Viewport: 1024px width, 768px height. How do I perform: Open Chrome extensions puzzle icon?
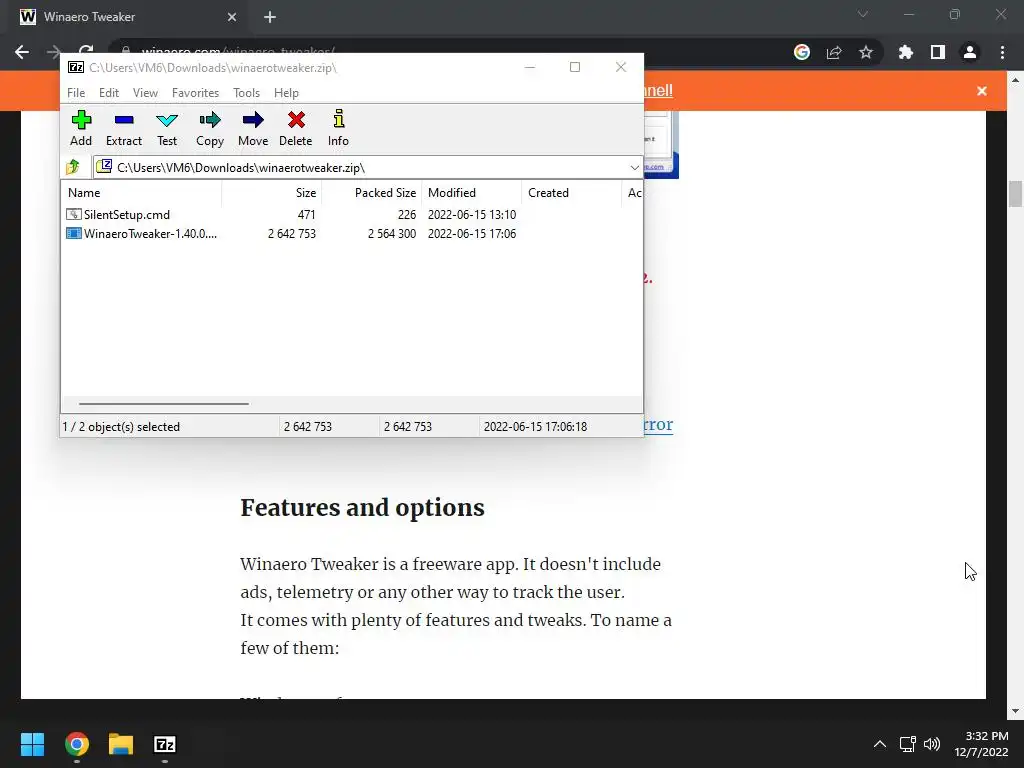(x=906, y=52)
